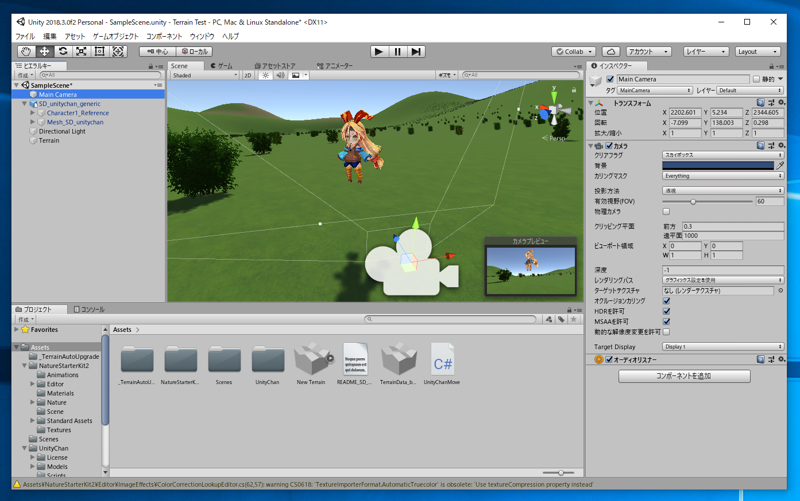Click the warning icon in status bar
Viewport: 800px width, 501px height.
(x=17, y=484)
